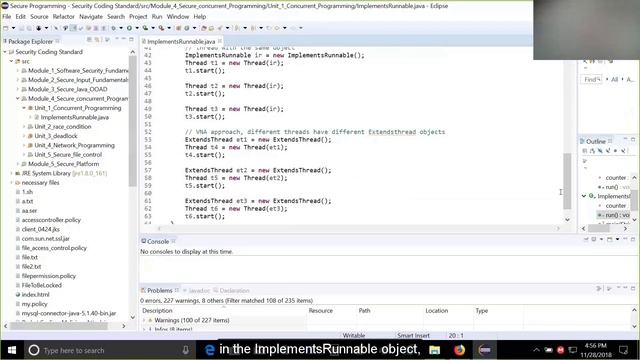Image resolution: width=640 pixels, height=360 pixels.
Task: Click the Find field in the right panel
Action: click(591, 79)
